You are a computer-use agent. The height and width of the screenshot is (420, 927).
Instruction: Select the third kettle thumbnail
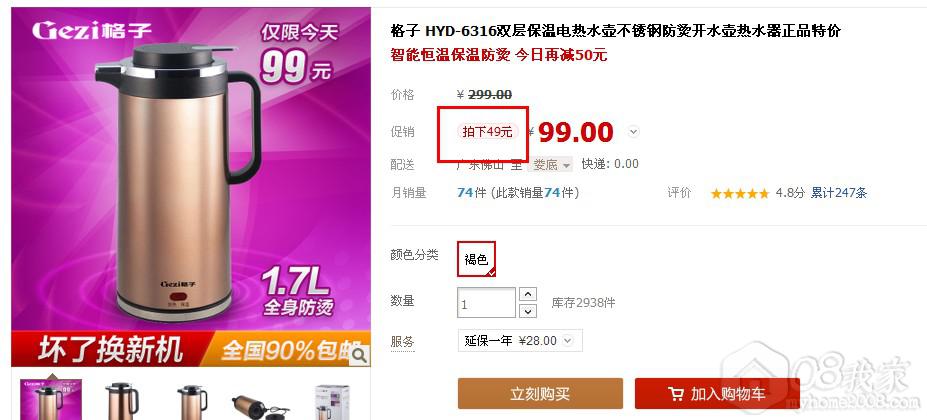click(193, 400)
